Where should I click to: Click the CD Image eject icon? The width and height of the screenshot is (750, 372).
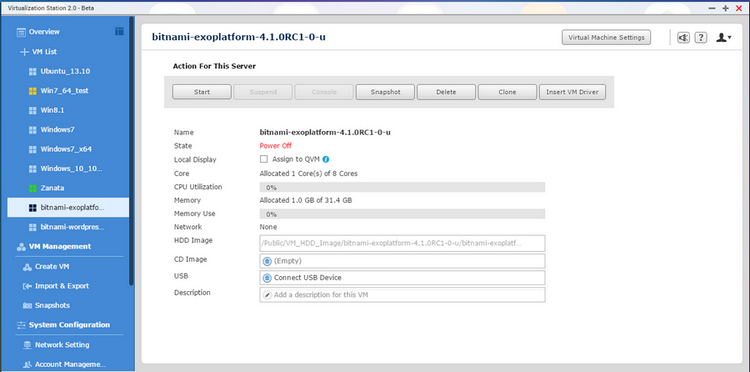tap(267, 261)
